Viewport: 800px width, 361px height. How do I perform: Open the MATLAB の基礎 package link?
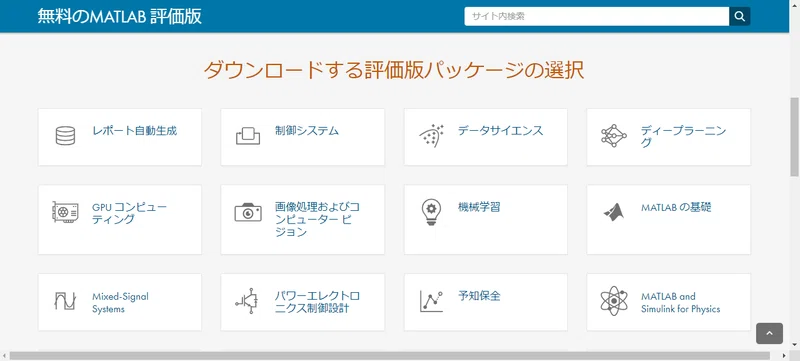(x=676, y=207)
